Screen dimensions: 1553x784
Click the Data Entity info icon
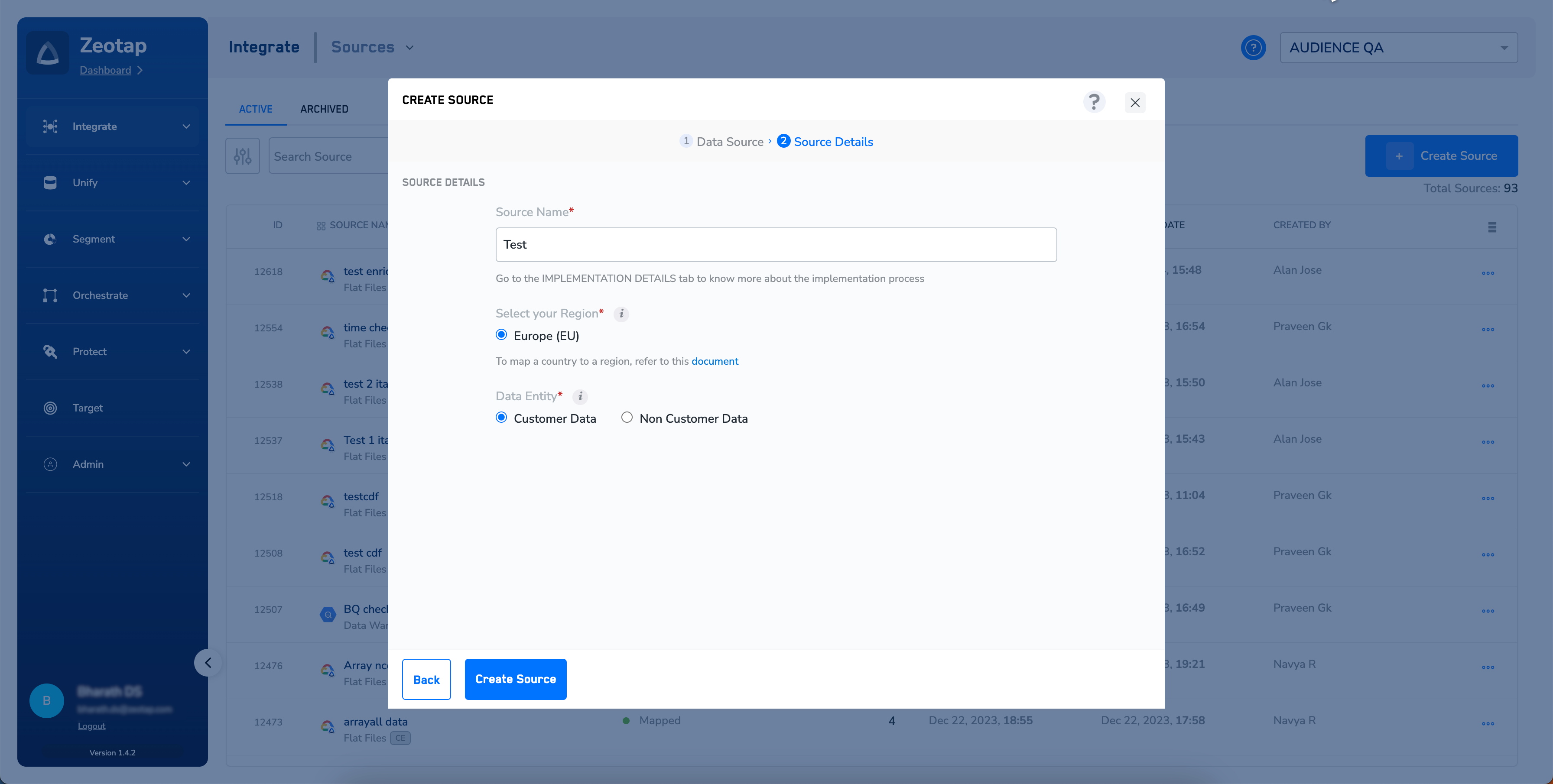pos(580,396)
